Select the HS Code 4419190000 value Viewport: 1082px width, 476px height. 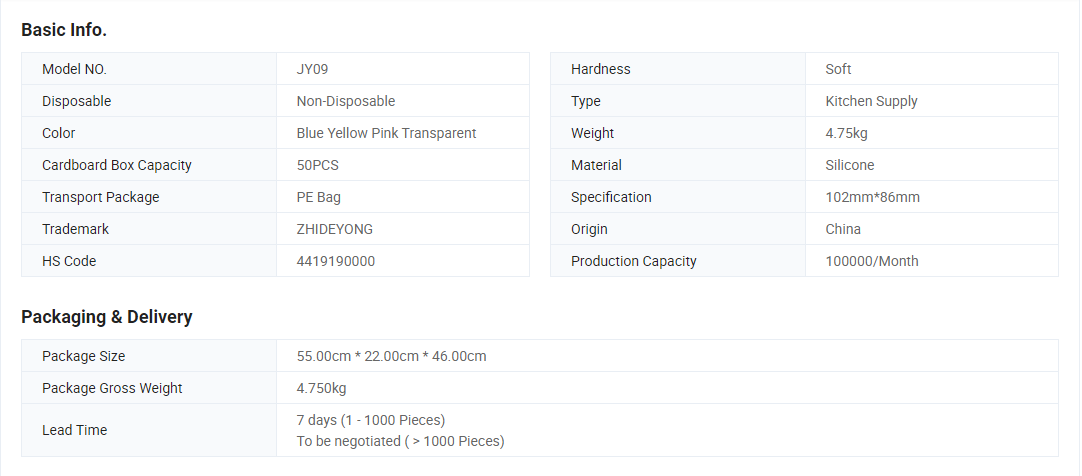(x=336, y=261)
